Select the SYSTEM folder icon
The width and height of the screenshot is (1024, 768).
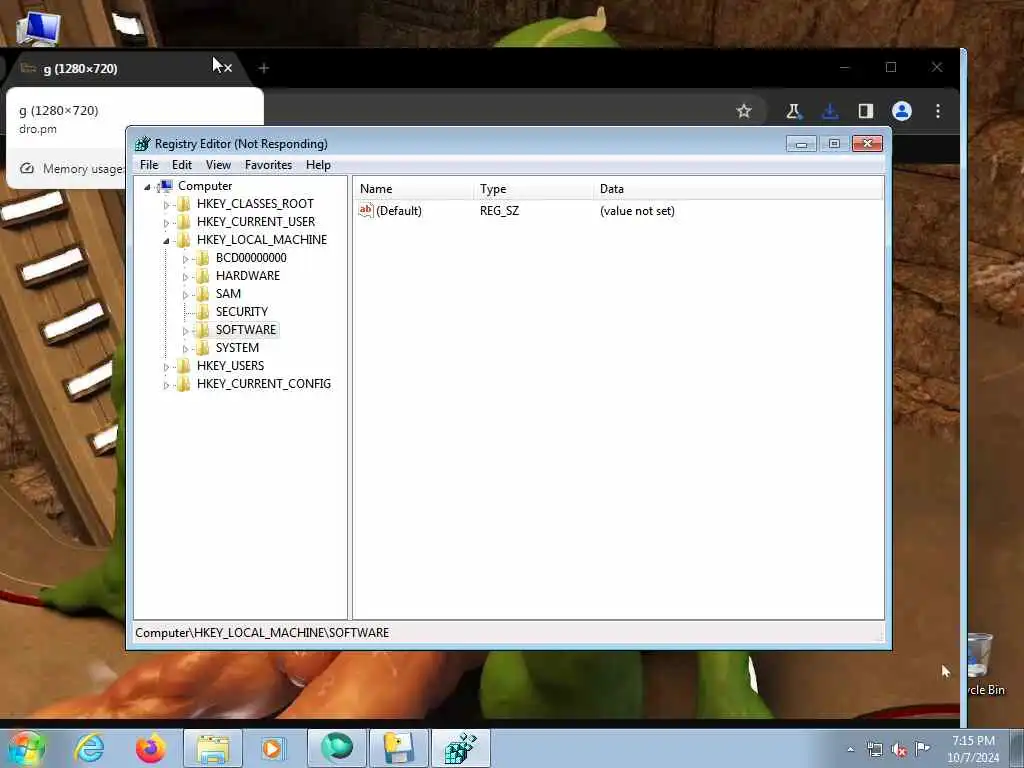tap(203, 347)
